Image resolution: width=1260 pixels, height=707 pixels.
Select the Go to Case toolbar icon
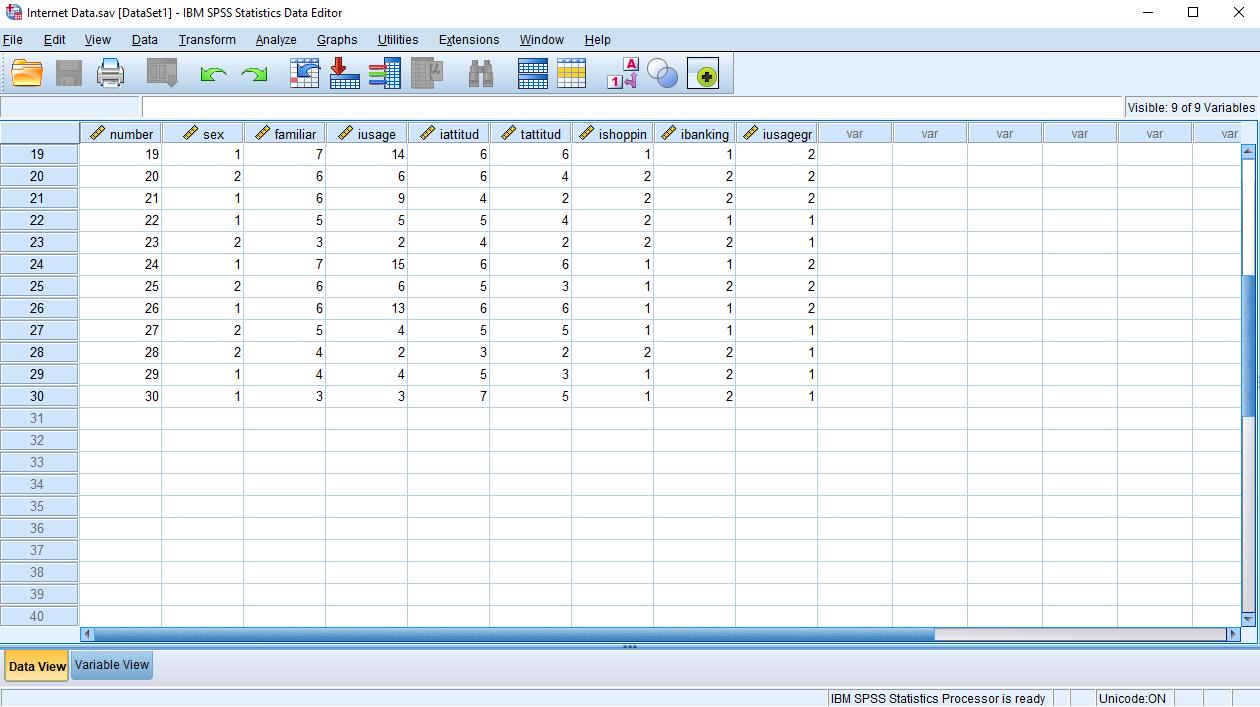click(x=304, y=72)
